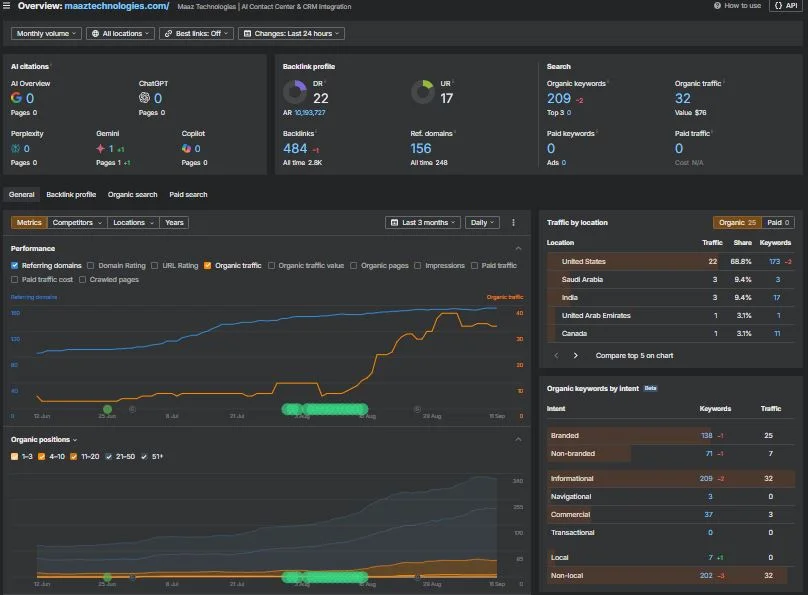The width and height of the screenshot is (808, 595).
Task: Enable the Organic pages checkbox
Action: click(354, 265)
